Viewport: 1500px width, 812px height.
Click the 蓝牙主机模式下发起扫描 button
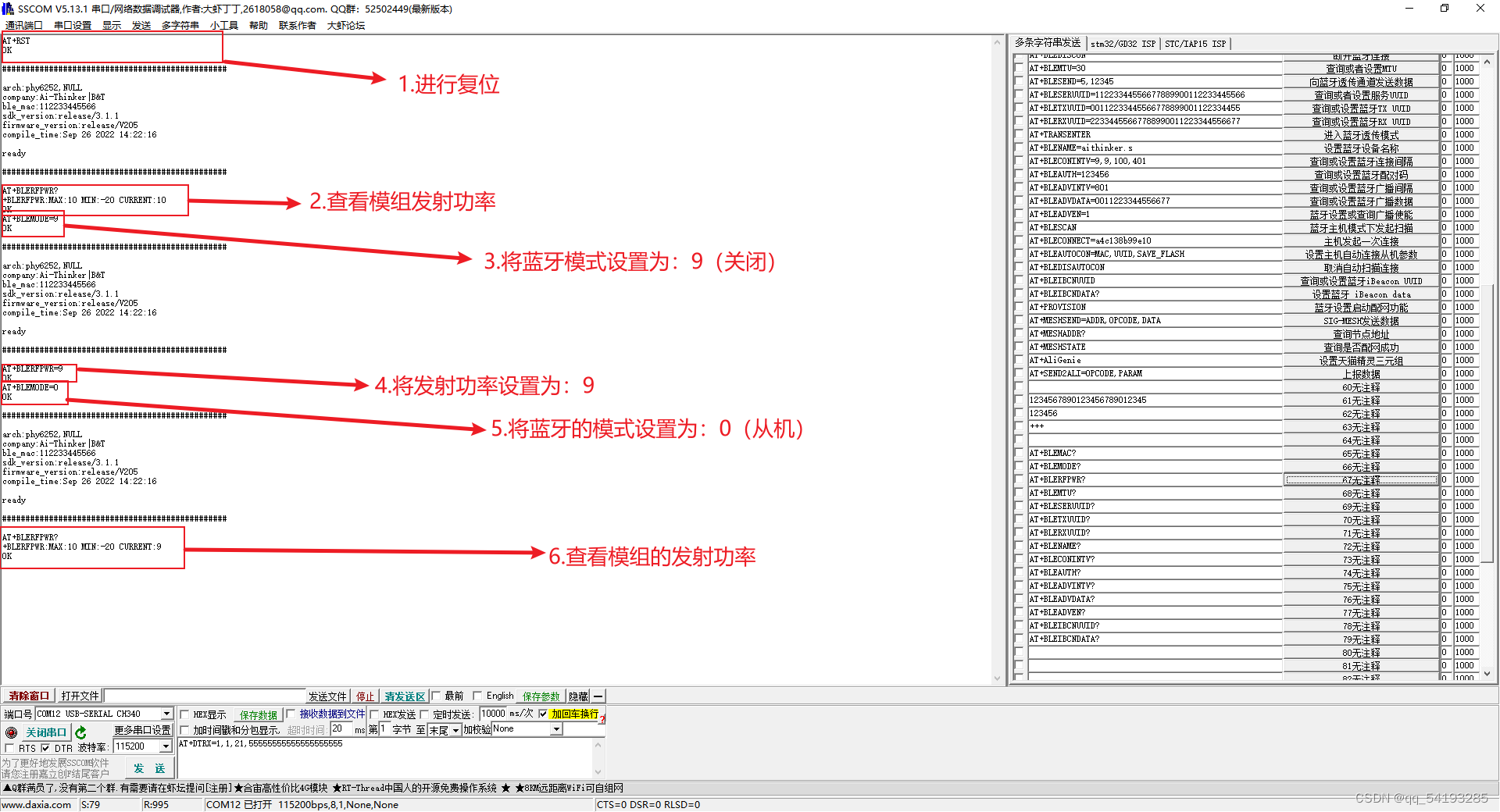pyautogui.click(x=1361, y=228)
